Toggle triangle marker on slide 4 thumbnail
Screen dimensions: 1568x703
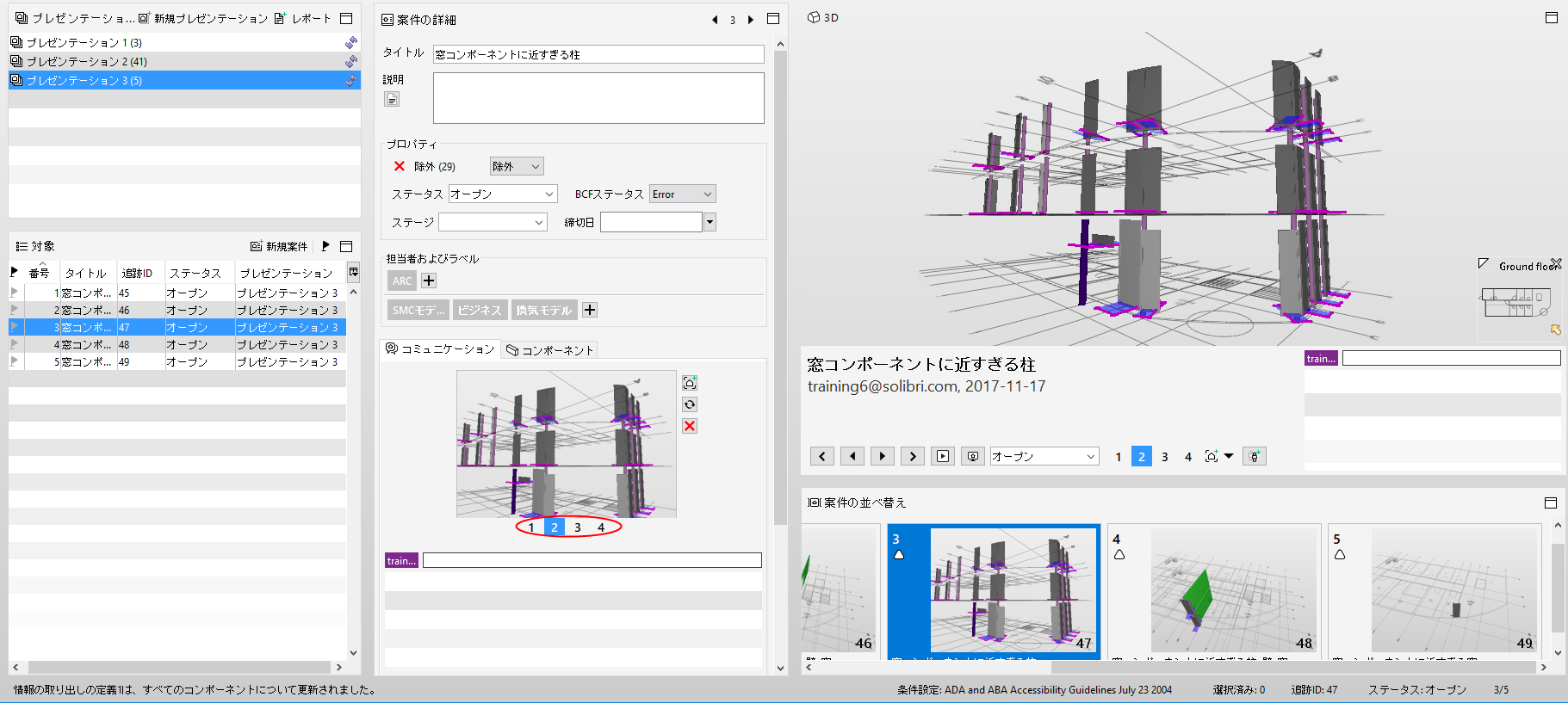pyautogui.click(x=1119, y=555)
